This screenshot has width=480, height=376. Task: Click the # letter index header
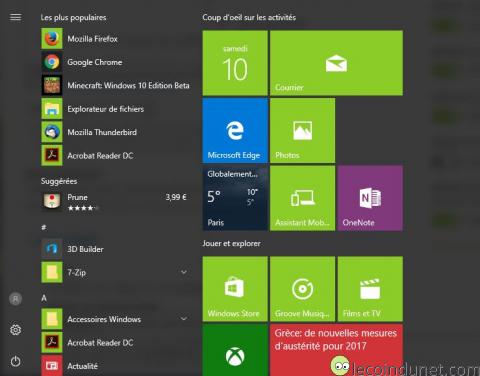[44, 227]
